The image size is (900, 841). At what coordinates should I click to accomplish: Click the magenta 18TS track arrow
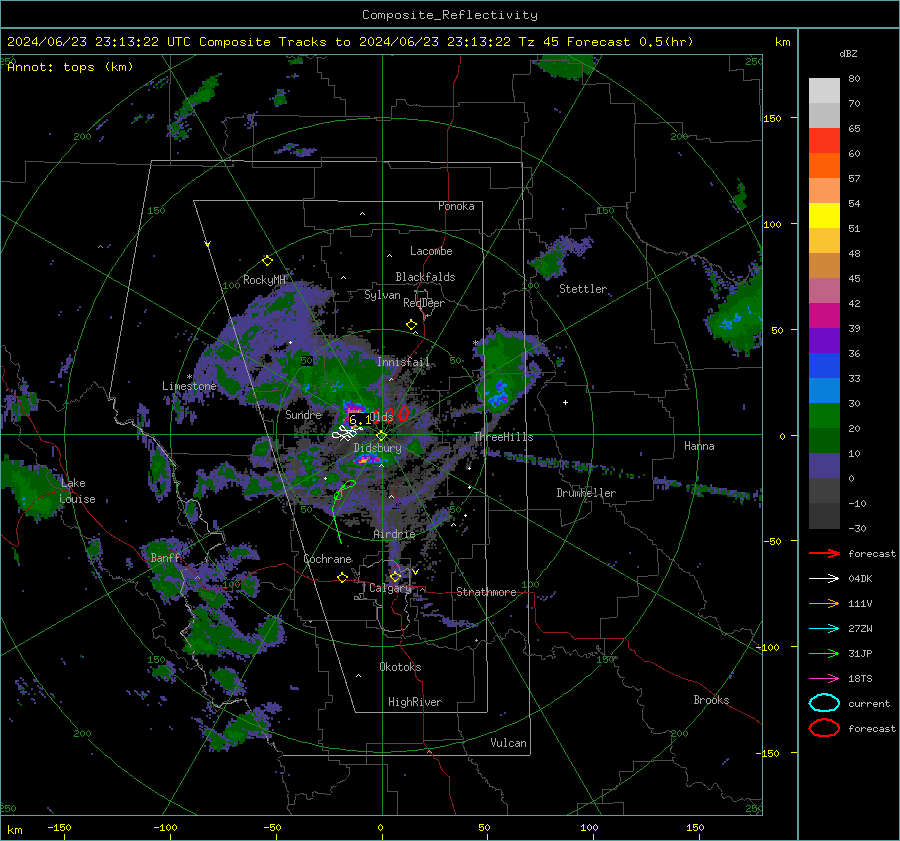click(x=824, y=679)
